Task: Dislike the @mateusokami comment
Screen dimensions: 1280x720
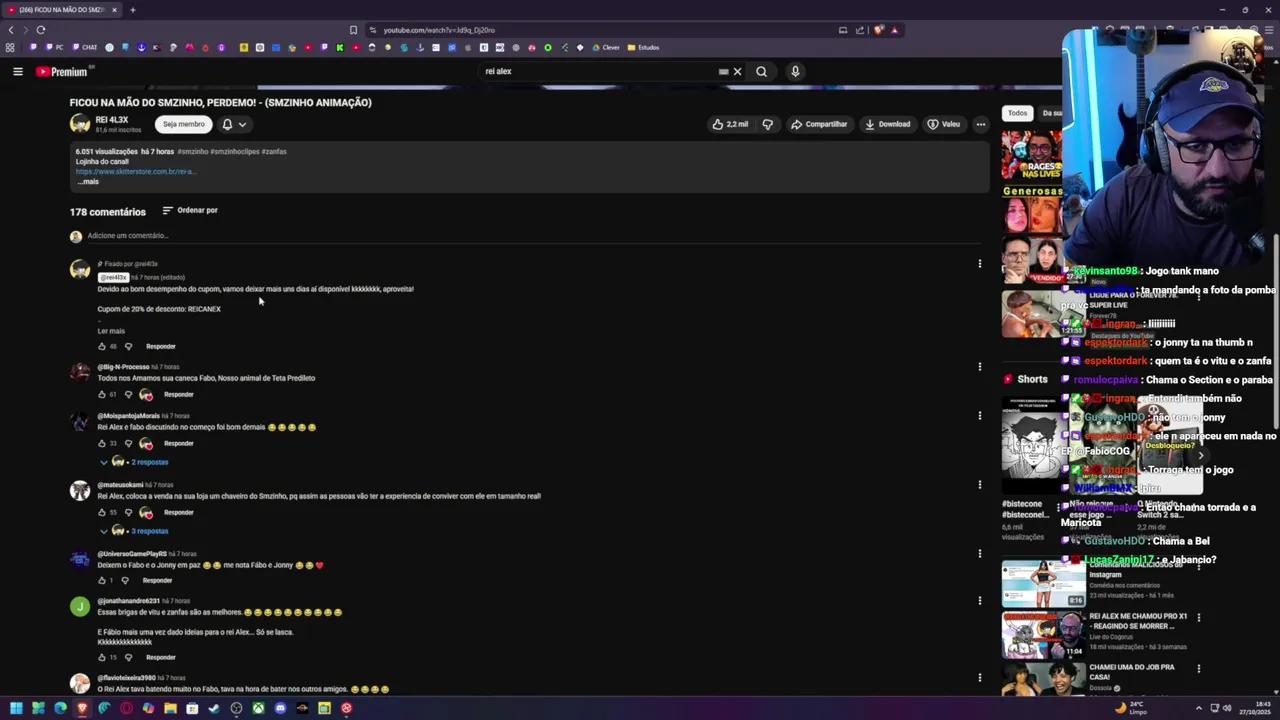Action: click(x=128, y=512)
